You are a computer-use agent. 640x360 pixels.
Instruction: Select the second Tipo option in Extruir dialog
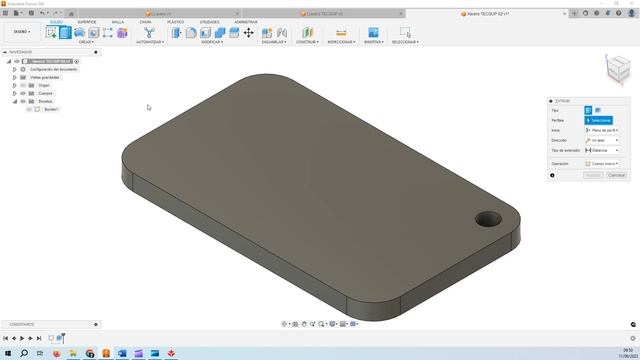point(598,110)
